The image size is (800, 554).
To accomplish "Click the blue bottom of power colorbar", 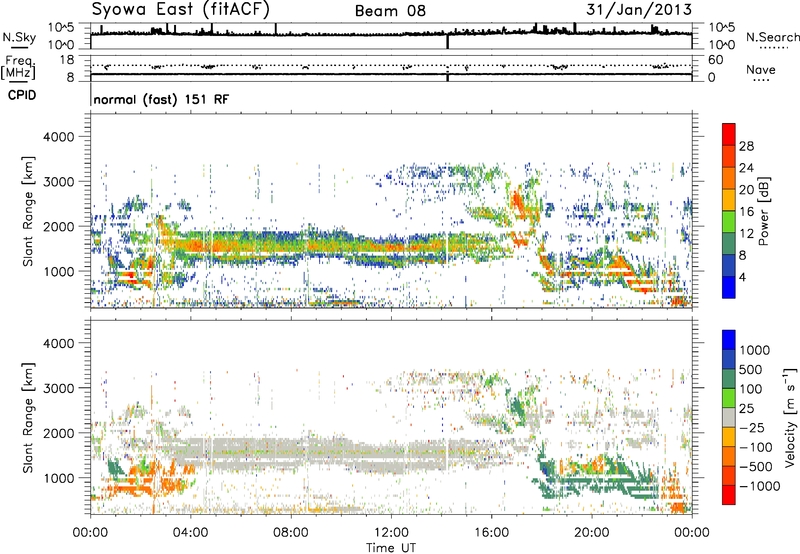I will pos(729,288).
